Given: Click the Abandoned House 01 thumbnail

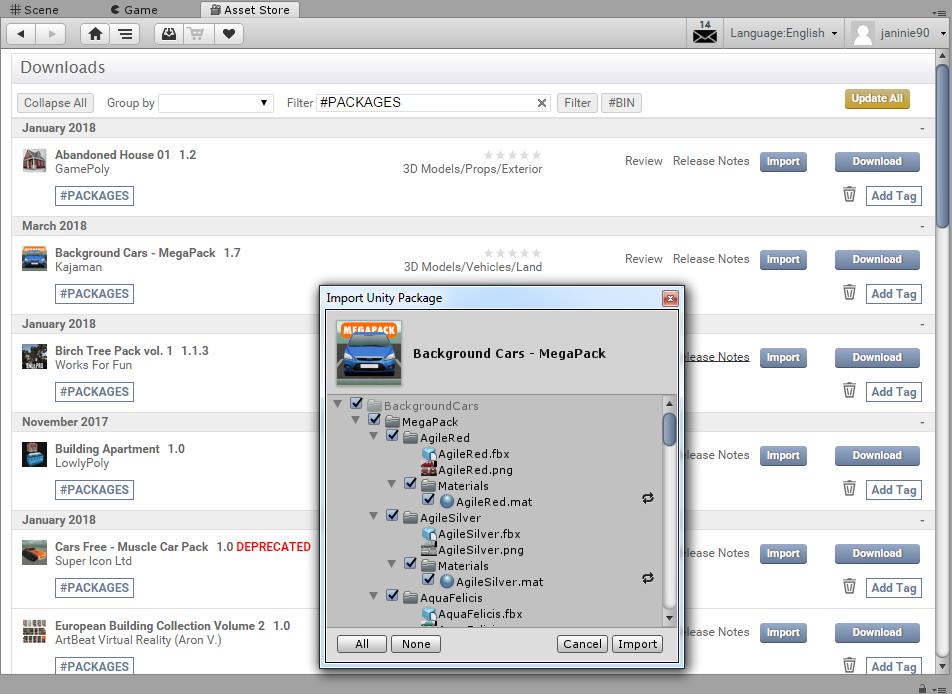Looking at the screenshot, I should pyautogui.click(x=35, y=161).
